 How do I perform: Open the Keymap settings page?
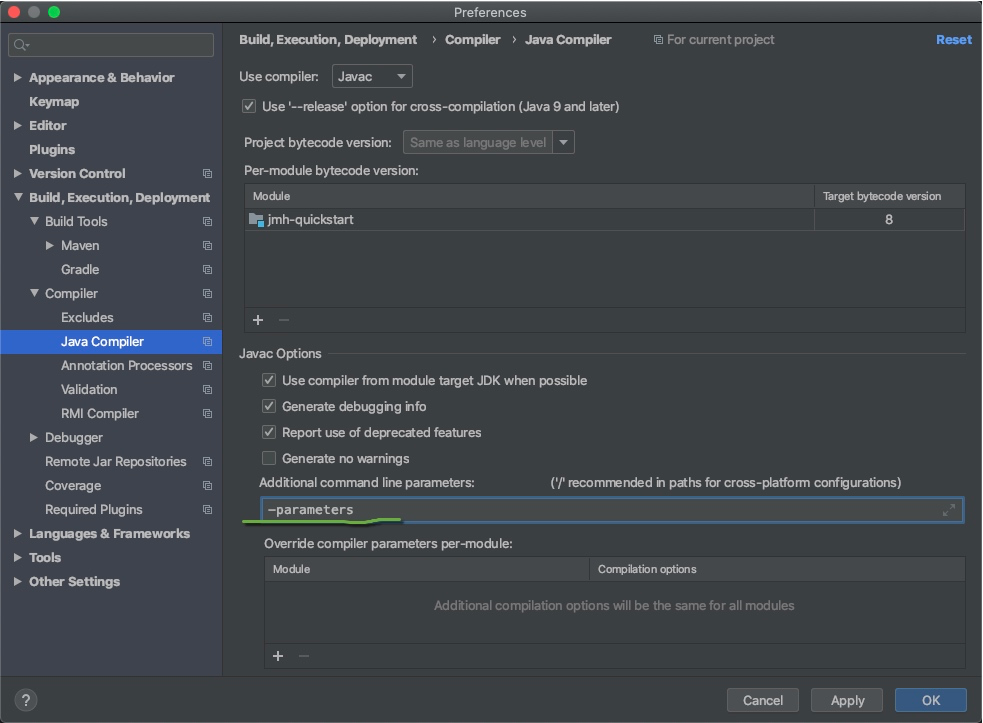pos(54,102)
